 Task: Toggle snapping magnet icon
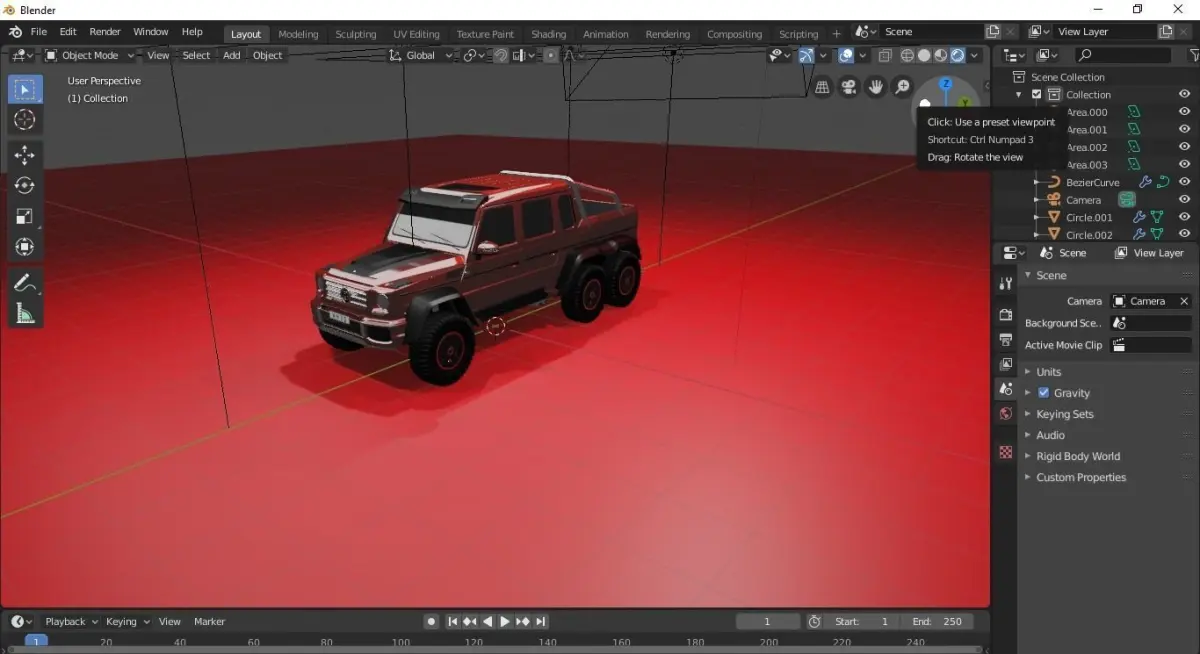(501, 55)
